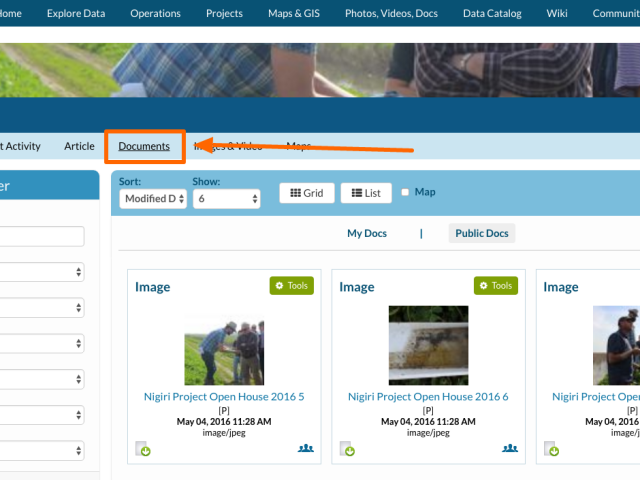This screenshot has width=640, height=480.
Task: Click date May 04, 2016 under Open House 2016 5
Action: click(224, 422)
